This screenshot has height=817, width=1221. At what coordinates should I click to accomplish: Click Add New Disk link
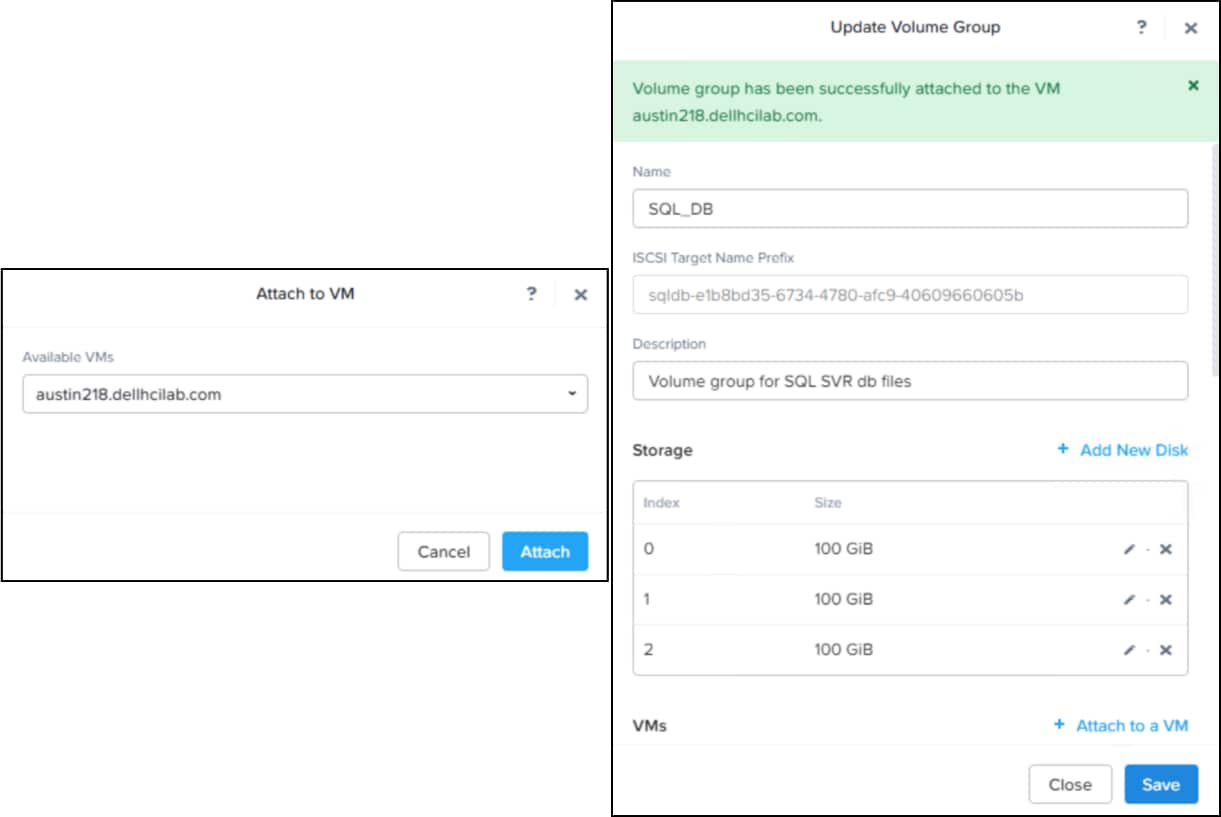(x=1123, y=450)
